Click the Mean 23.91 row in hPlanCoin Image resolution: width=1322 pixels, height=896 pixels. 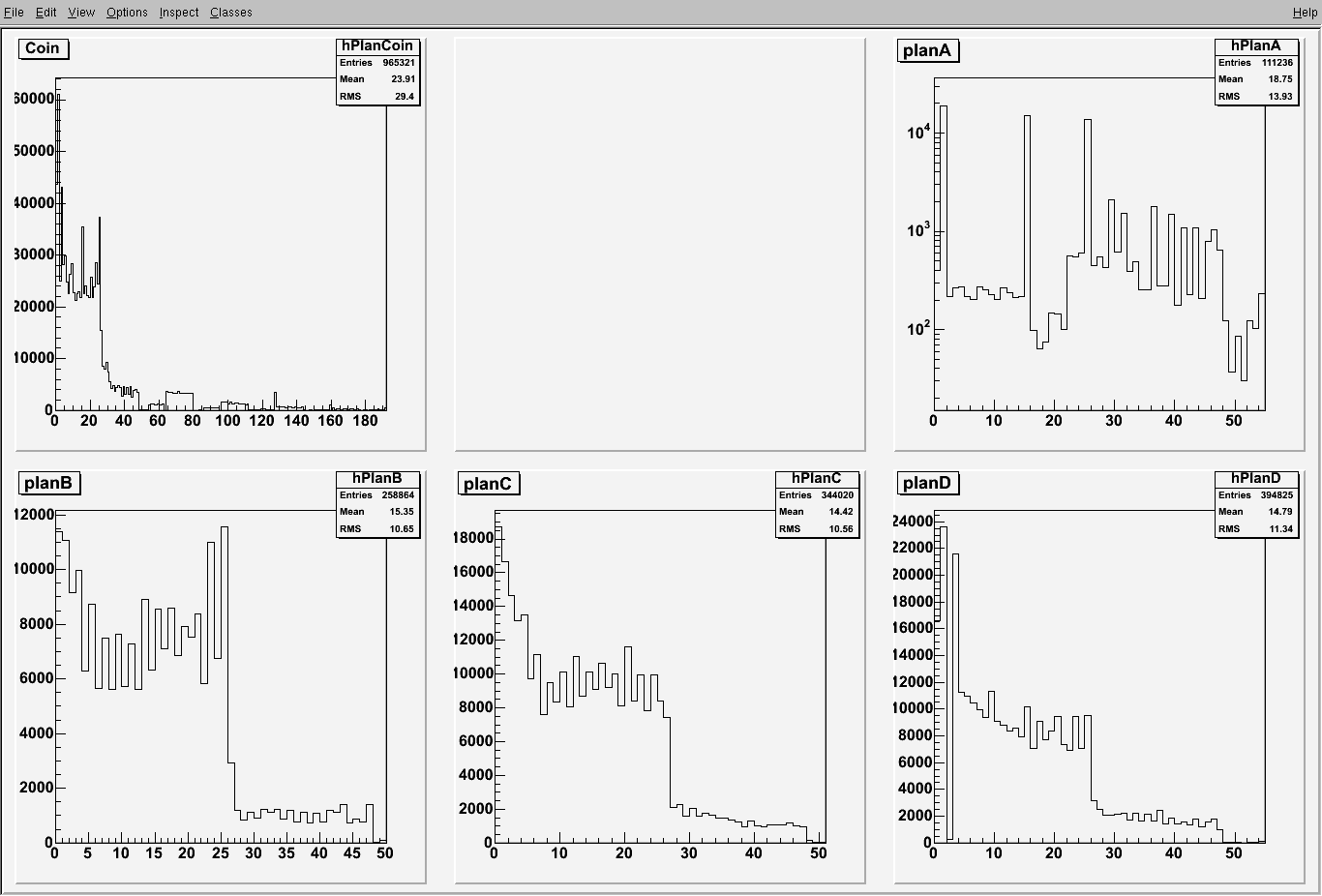[378, 79]
